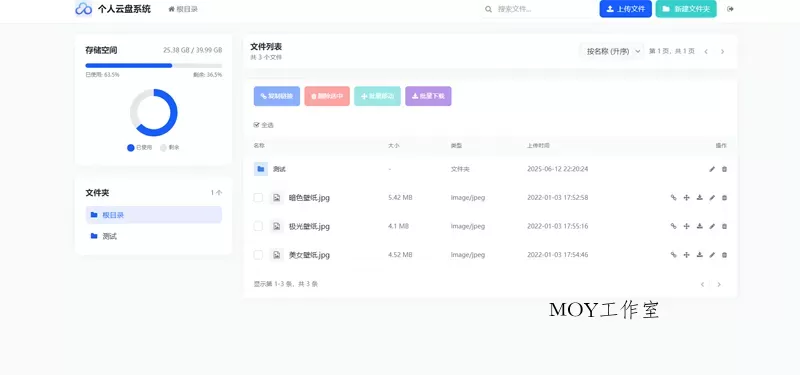Click the logout icon in the header
The width and height of the screenshot is (800, 375).
[x=731, y=9]
